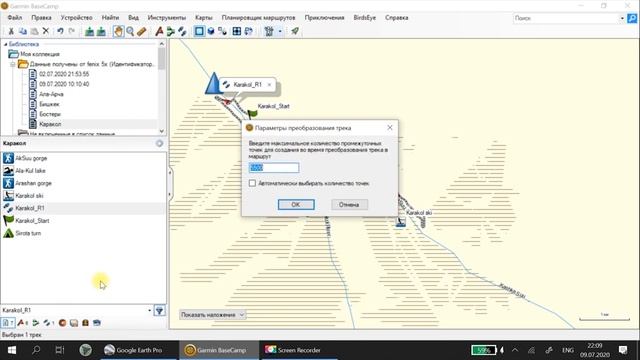Open activity profile dropdown arrow in toolbar

tap(280, 31)
